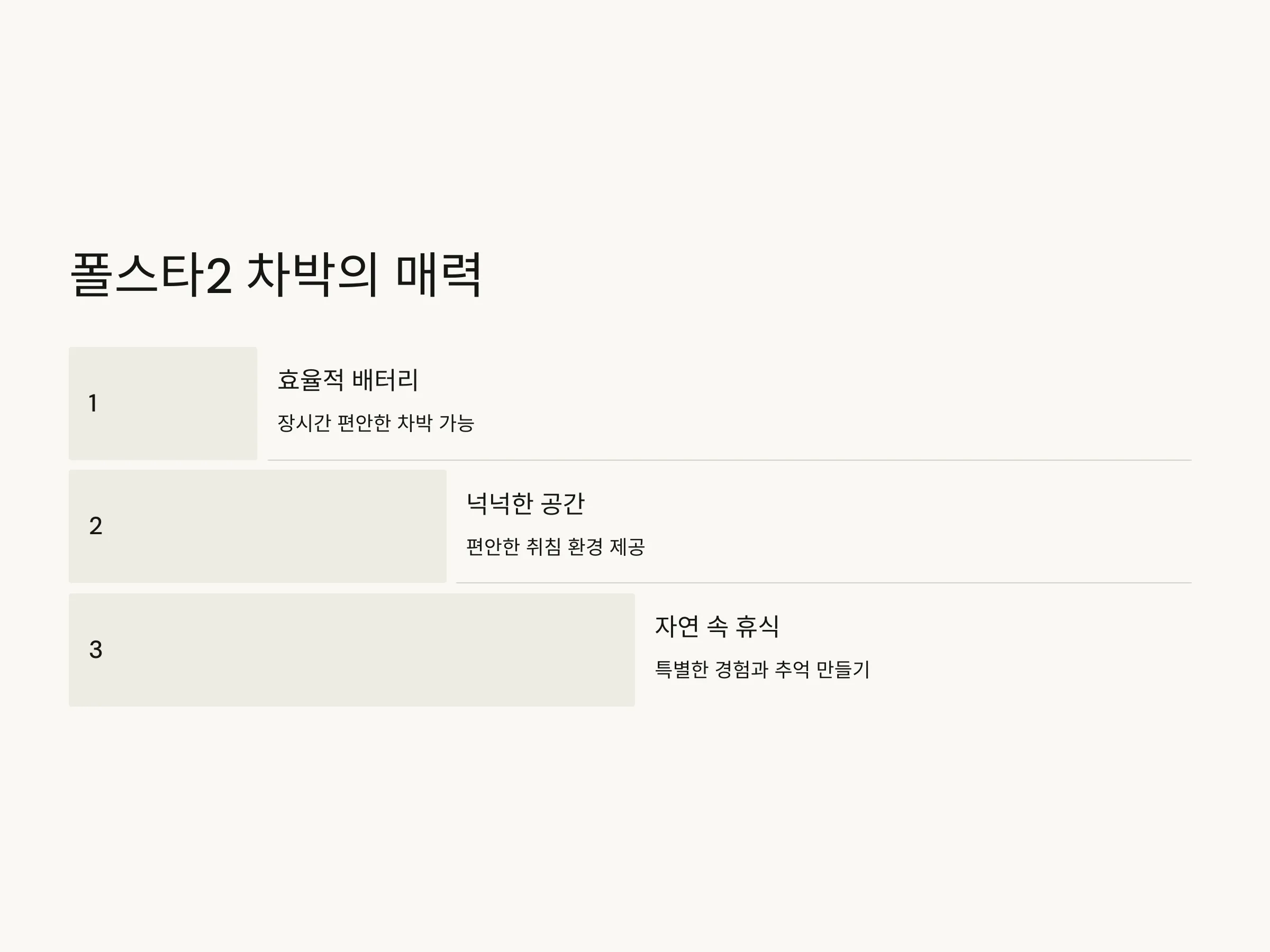
Task: Click the slide title 폴스타2 차박의 매력
Action: pos(276,275)
